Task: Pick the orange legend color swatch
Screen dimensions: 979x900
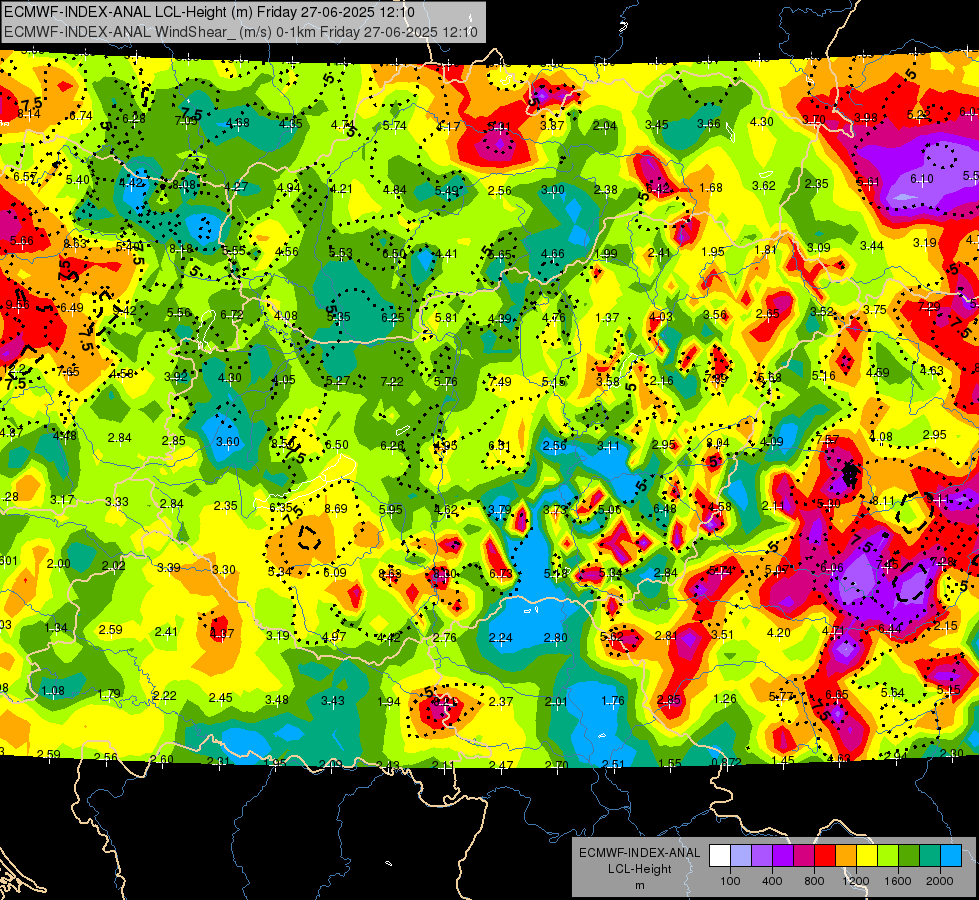Action: 846,856
